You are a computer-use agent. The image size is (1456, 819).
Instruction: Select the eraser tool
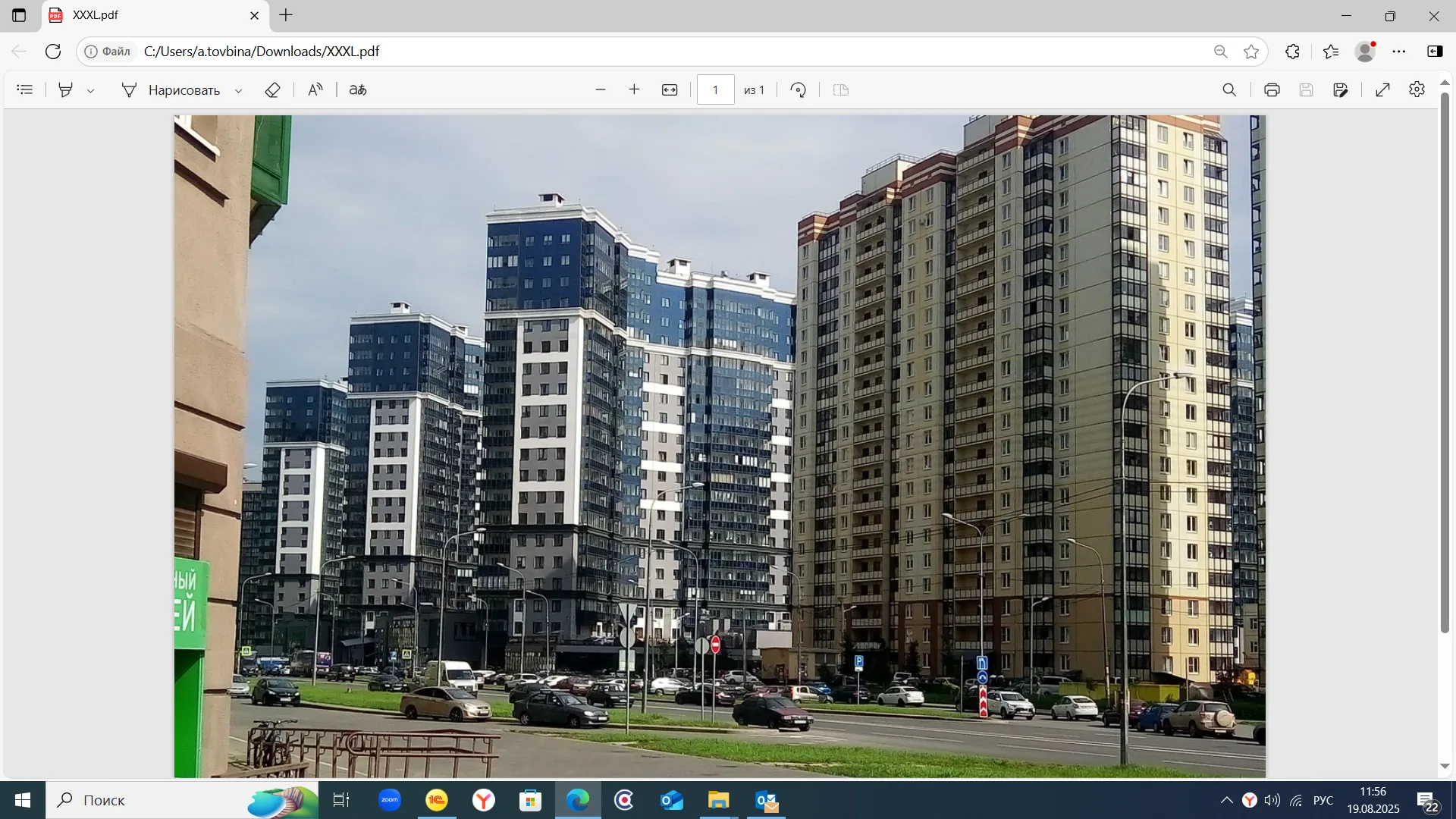click(x=273, y=89)
